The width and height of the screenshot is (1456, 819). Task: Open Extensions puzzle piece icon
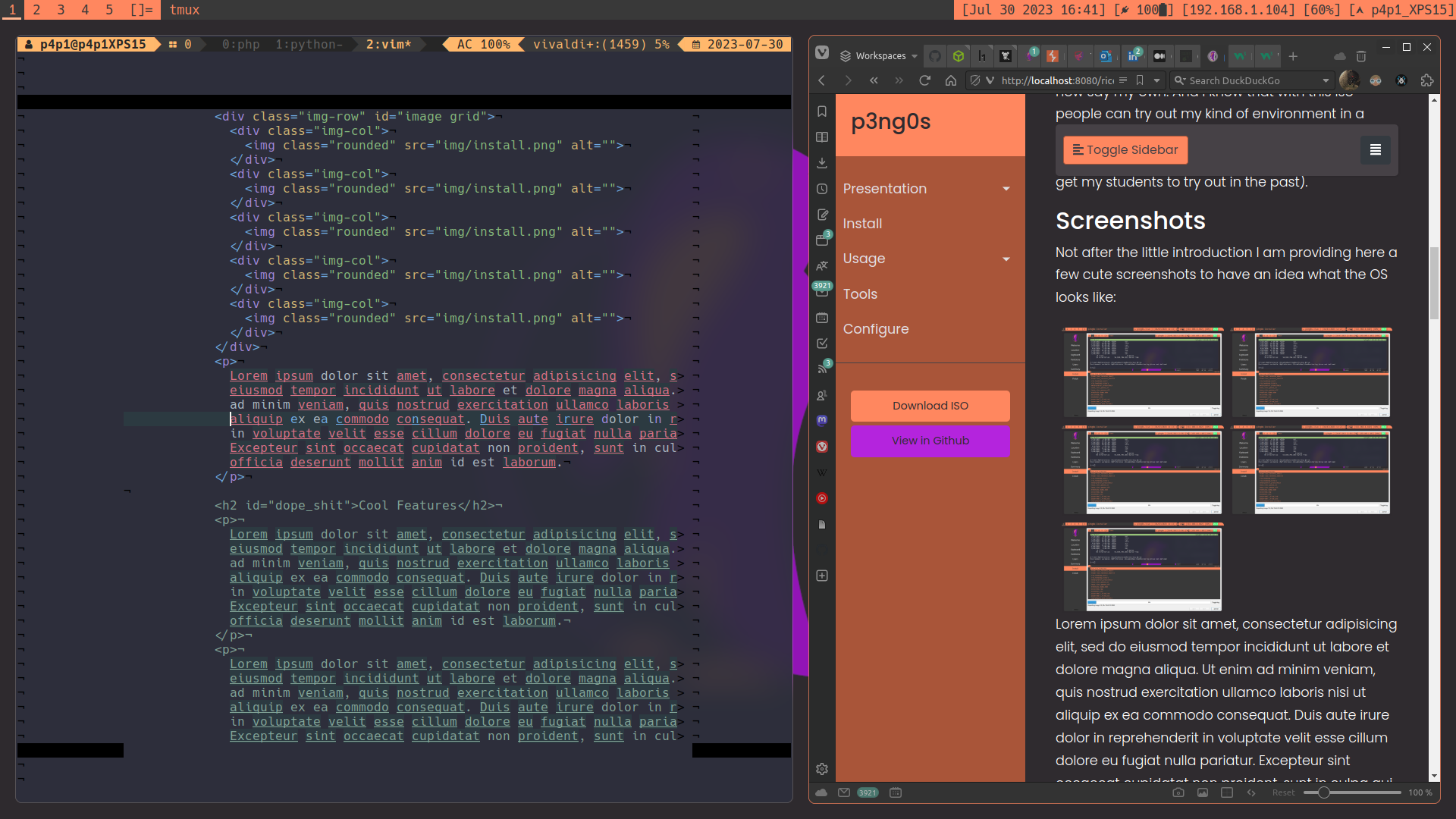click(x=1427, y=80)
